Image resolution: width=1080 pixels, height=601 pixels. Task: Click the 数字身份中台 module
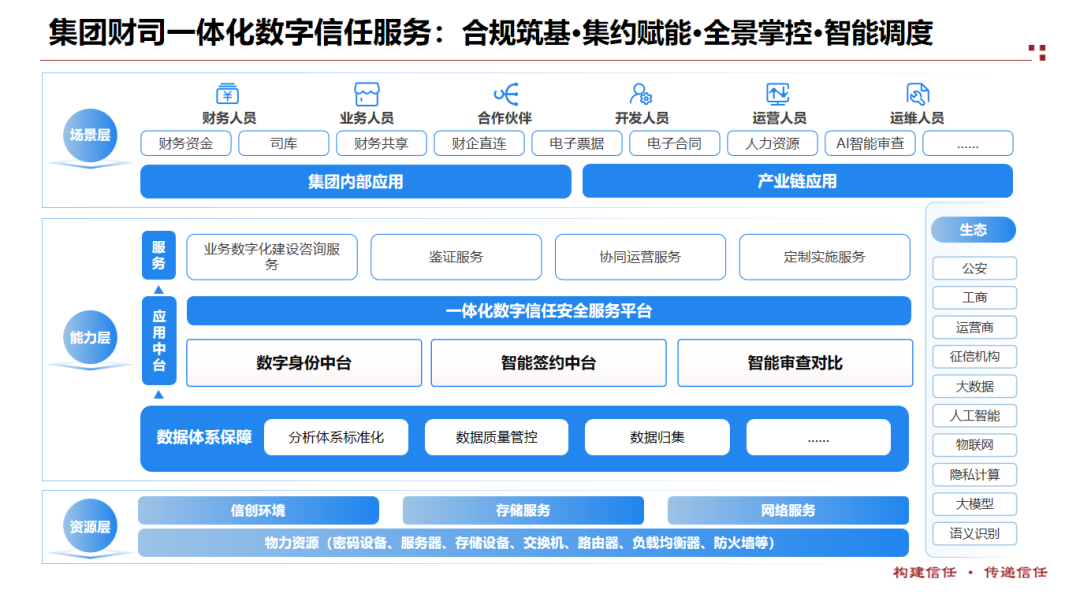[304, 363]
